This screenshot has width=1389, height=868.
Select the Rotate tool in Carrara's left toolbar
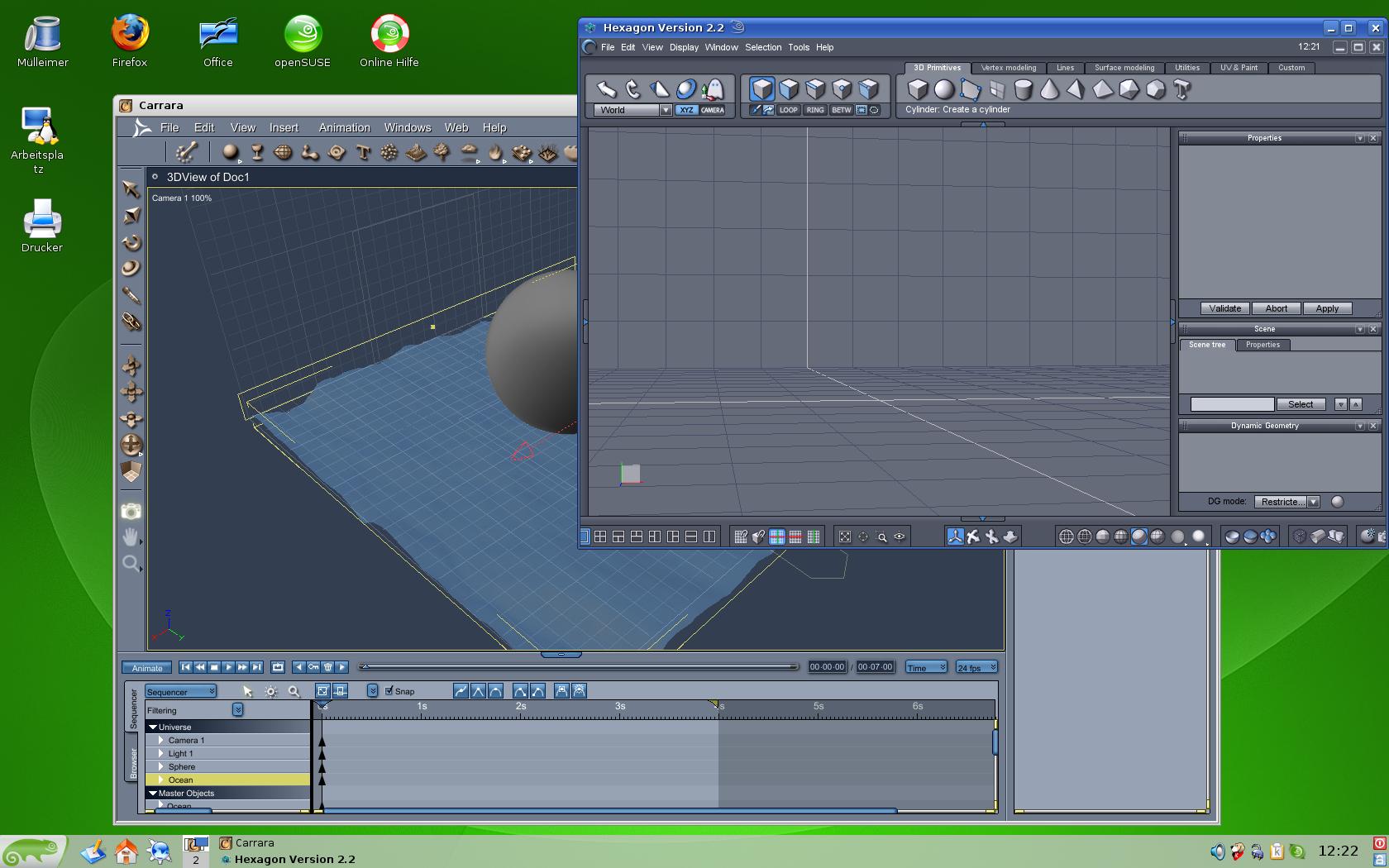(x=131, y=242)
